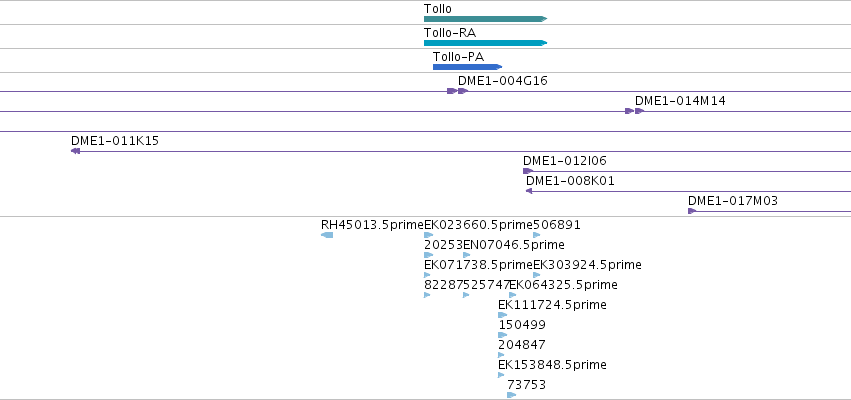
Task: Select the teal Tollo gene bar
Action: (x=485, y=19)
